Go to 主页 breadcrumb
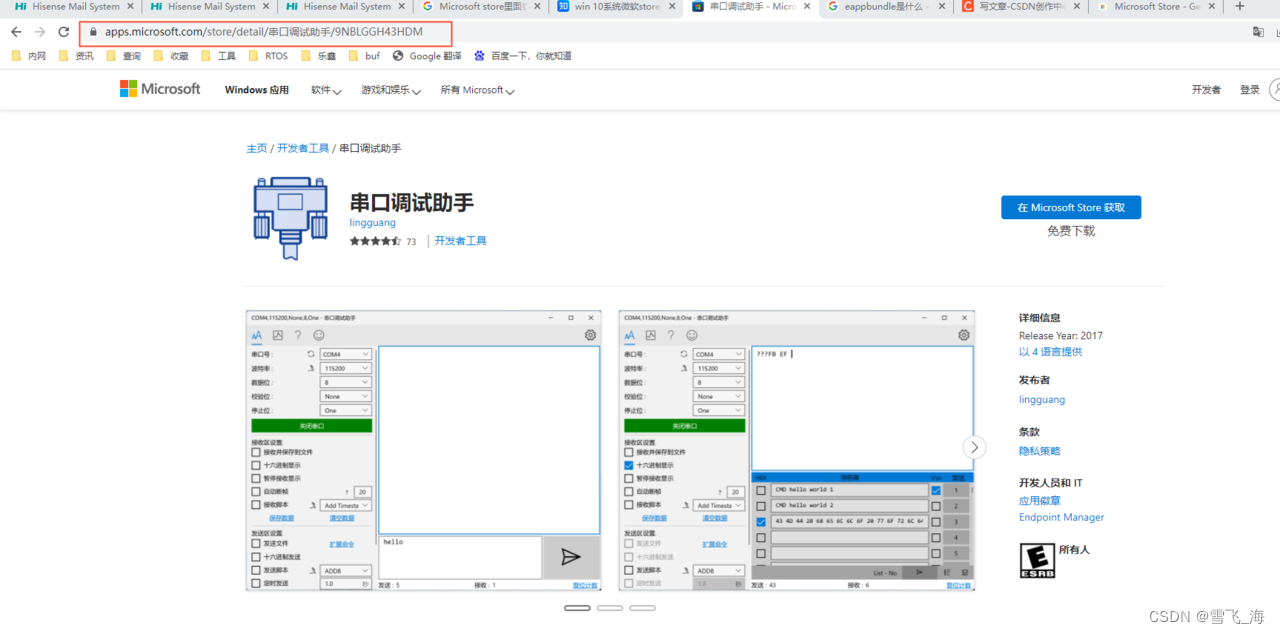1280x634 pixels. click(x=257, y=148)
